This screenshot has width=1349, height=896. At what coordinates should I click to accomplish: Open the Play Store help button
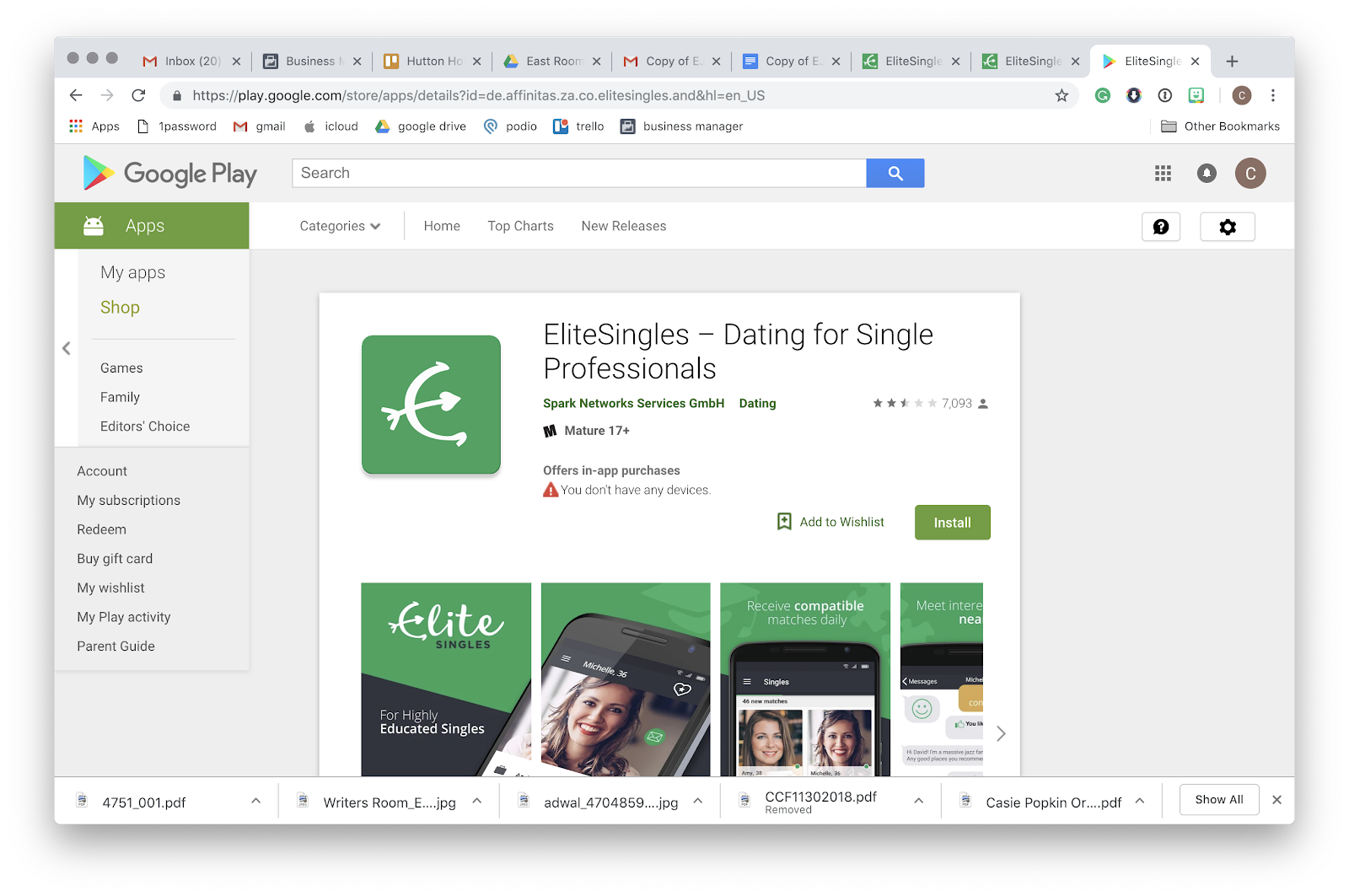(1161, 227)
